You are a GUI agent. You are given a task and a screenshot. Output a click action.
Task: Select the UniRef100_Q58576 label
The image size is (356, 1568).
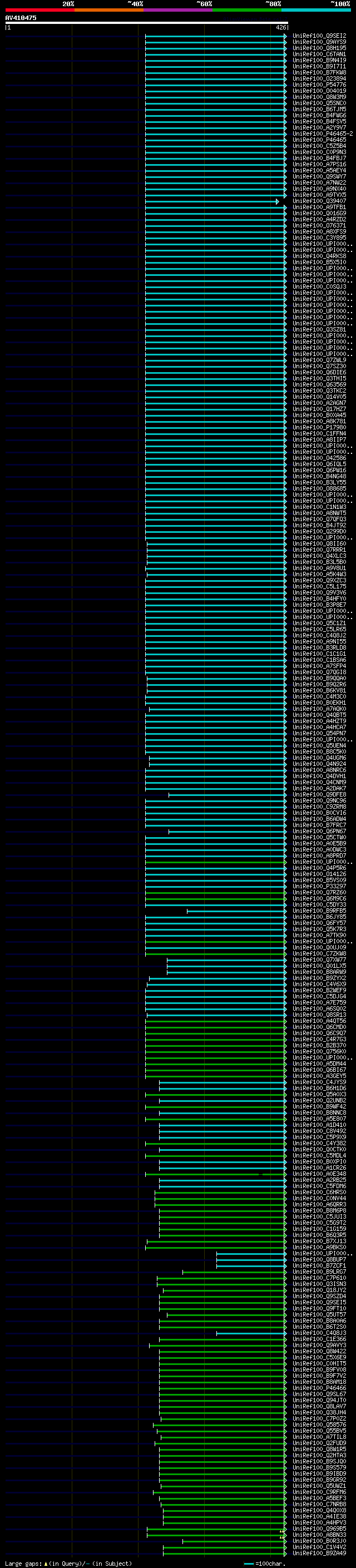point(319,1424)
